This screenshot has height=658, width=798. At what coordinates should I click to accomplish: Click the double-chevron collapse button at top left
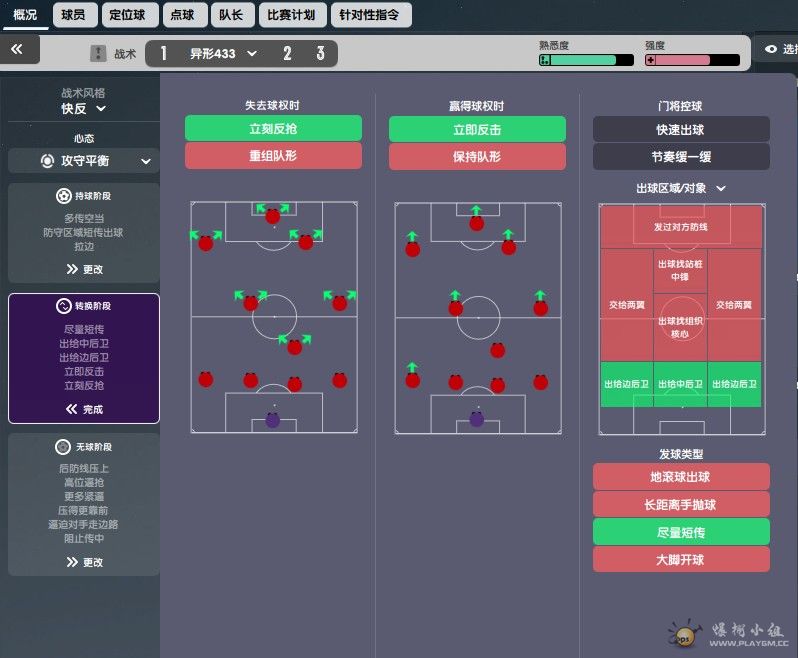[x=22, y=48]
